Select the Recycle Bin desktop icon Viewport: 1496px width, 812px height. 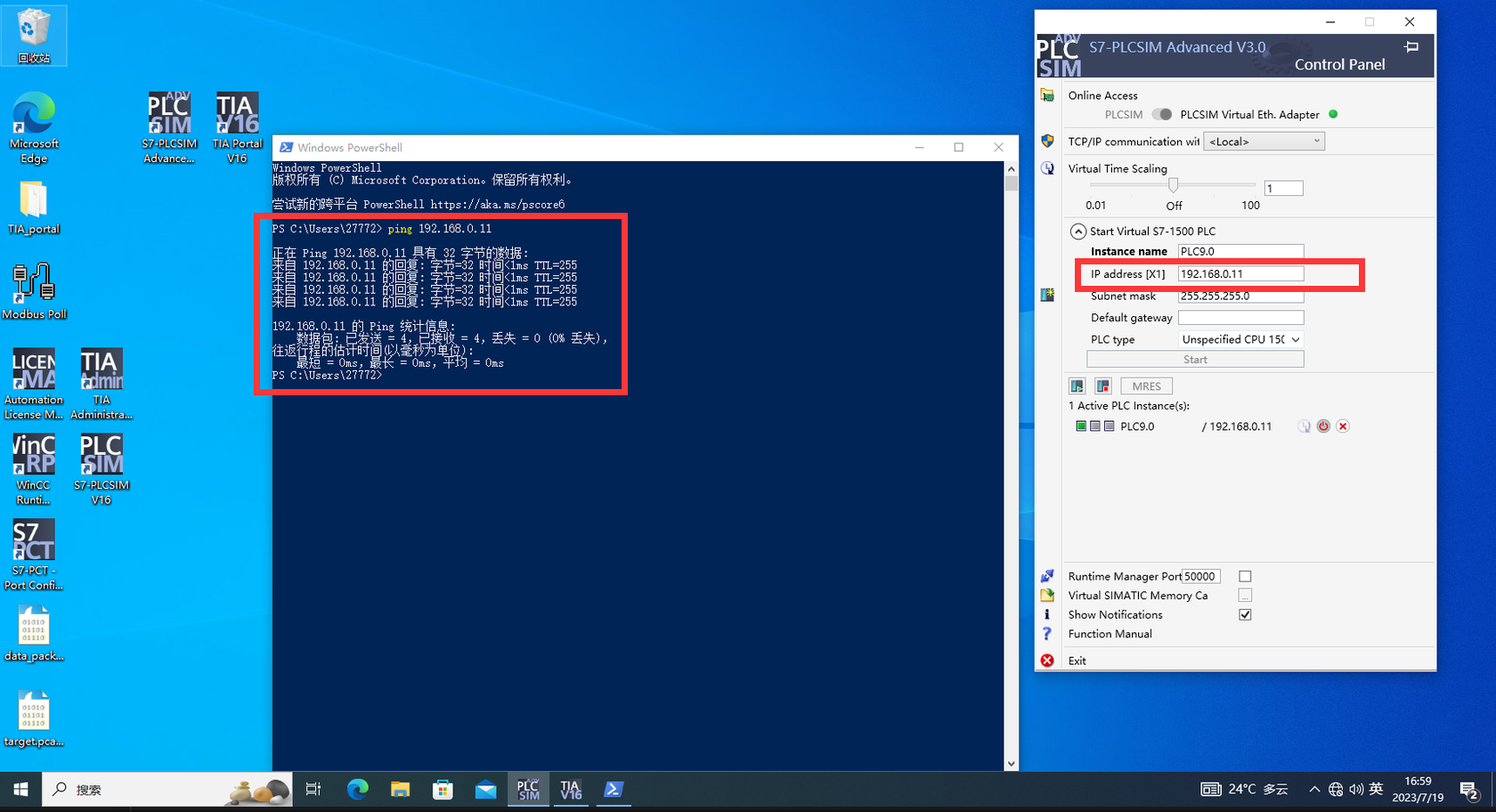click(x=34, y=36)
